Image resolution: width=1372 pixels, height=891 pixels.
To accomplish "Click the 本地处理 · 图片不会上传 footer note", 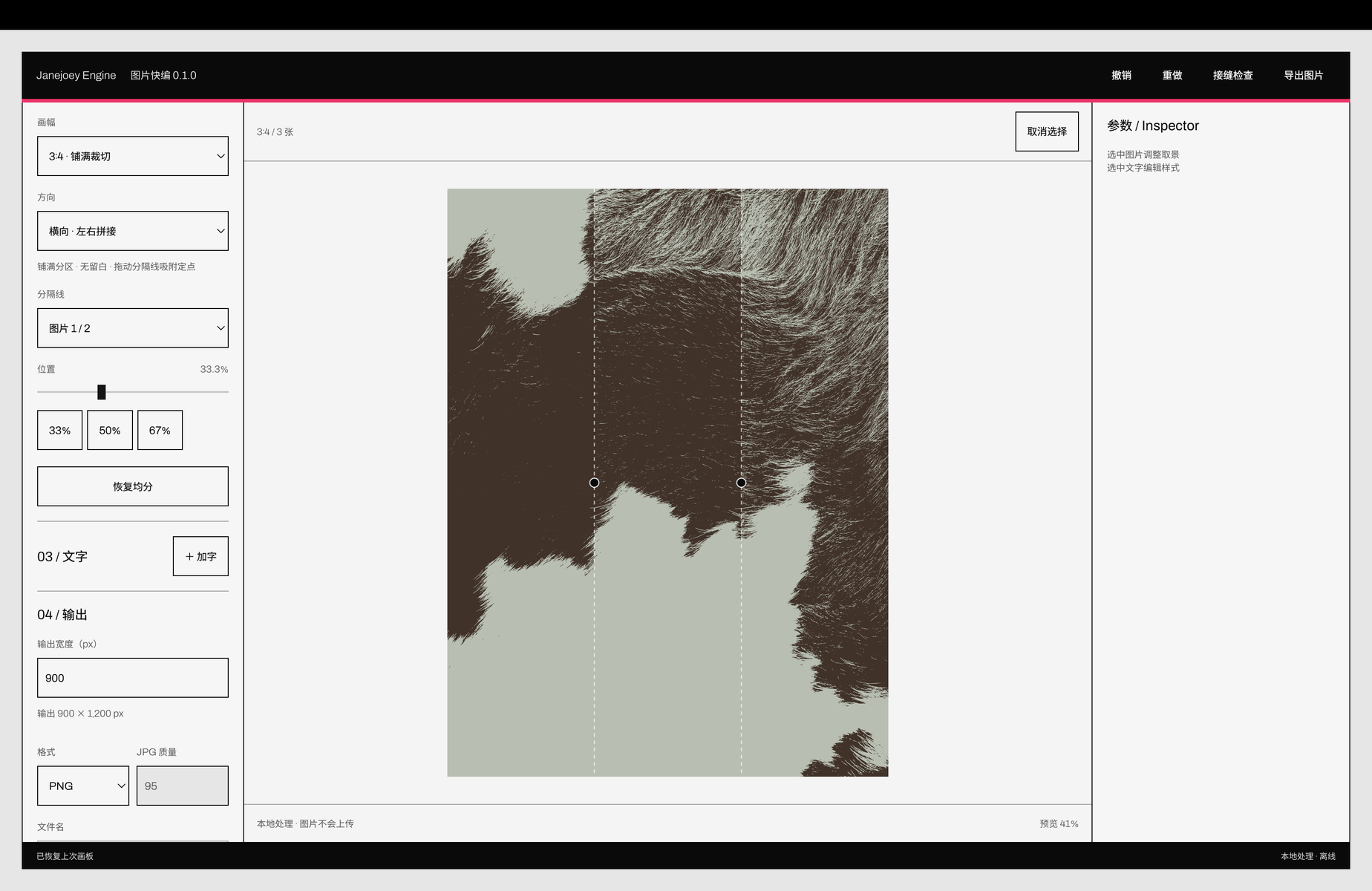I will [305, 823].
